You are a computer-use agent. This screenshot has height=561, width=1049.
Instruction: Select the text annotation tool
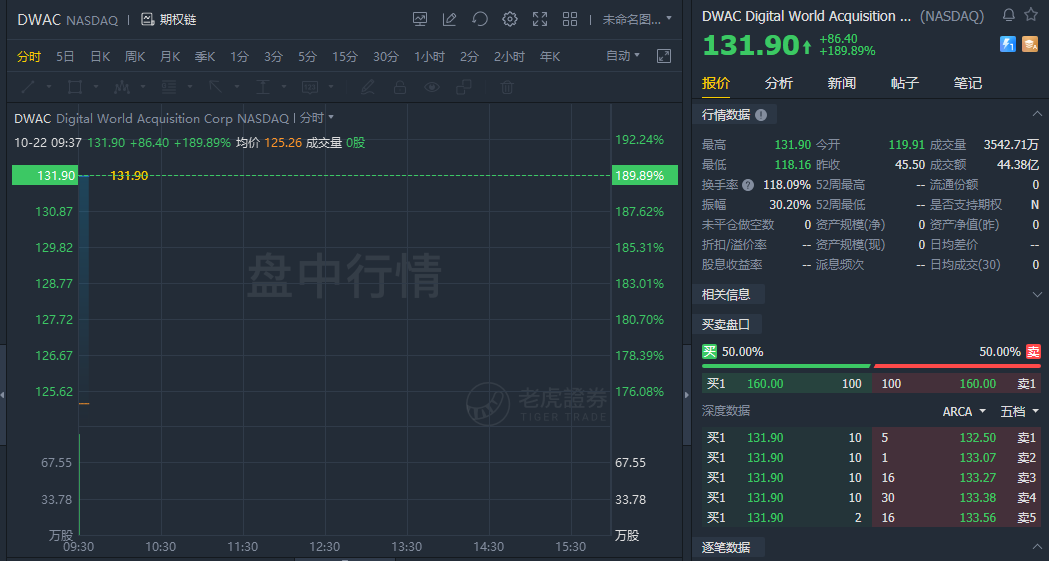click(x=263, y=87)
